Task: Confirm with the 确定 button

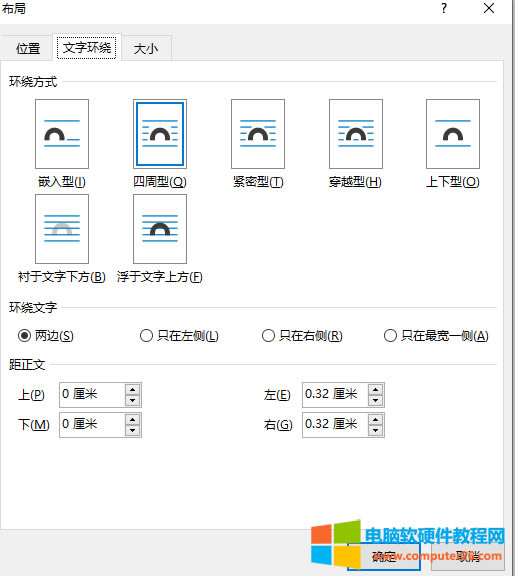Action: (x=384, y=557)
